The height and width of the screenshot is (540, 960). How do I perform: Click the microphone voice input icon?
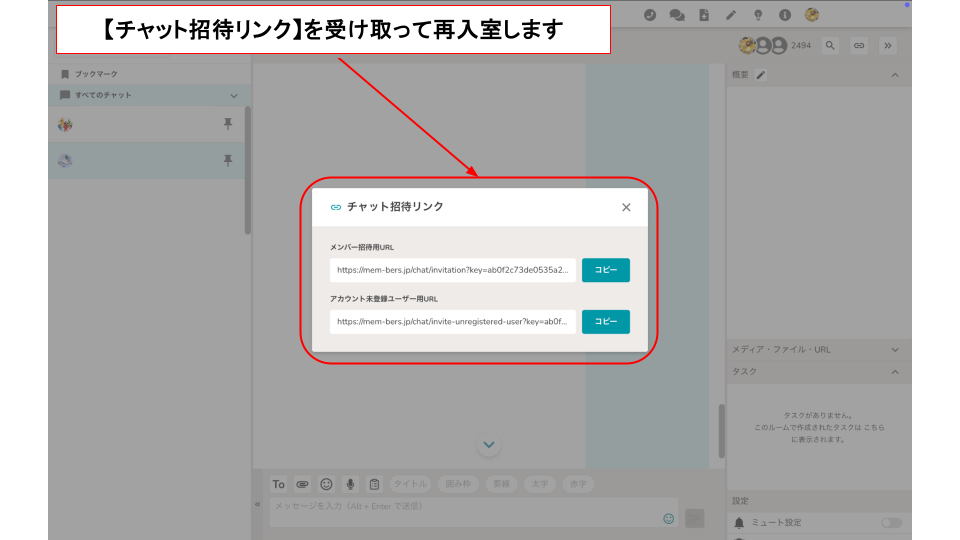coord(350,484)
